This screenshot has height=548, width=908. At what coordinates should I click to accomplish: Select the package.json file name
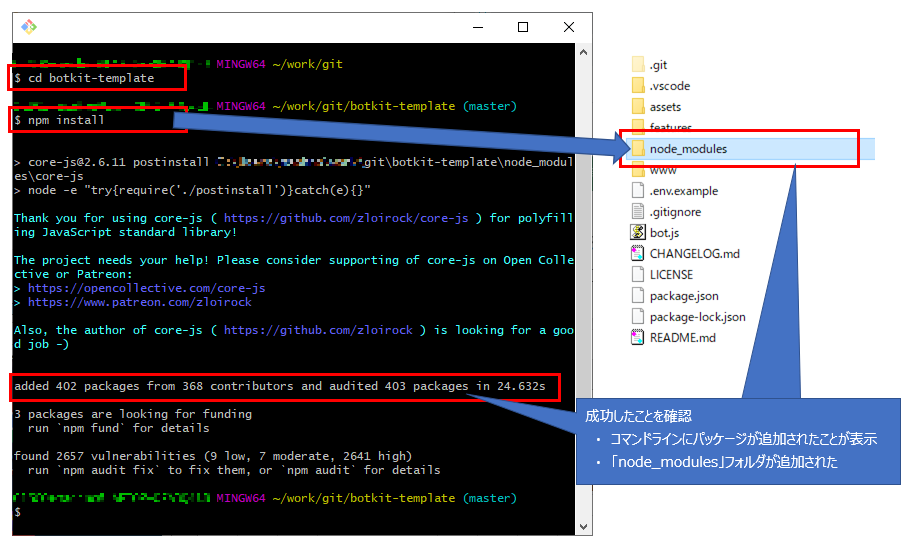[684, 296]
